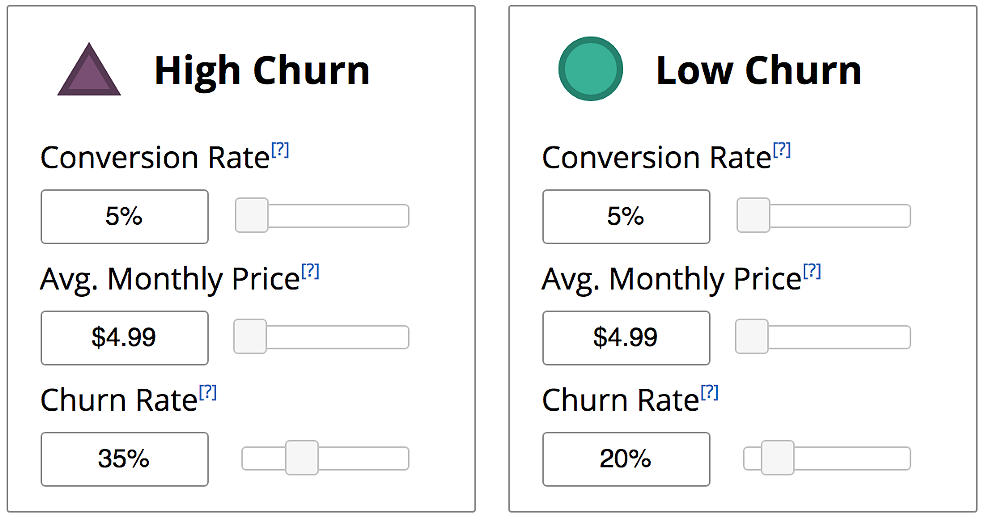This screenshot has width=984, height=519.
Task: Click the High Churn $4.99 monthly price field
Action: click(125, 338)
